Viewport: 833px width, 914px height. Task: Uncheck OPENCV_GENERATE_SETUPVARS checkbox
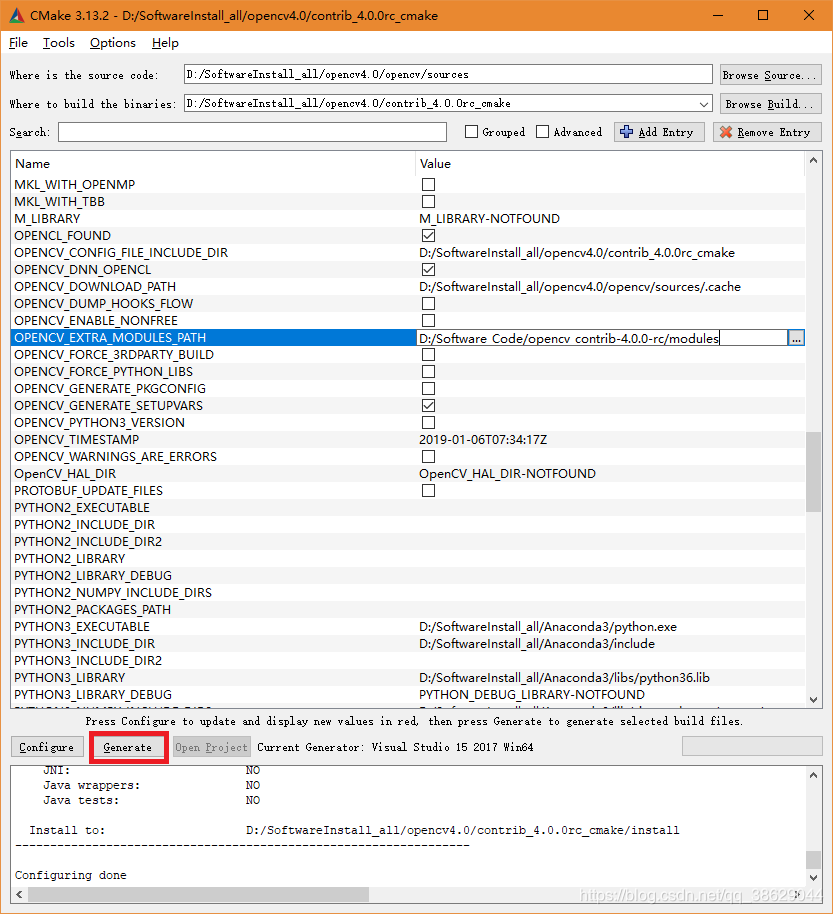[428, 406]
